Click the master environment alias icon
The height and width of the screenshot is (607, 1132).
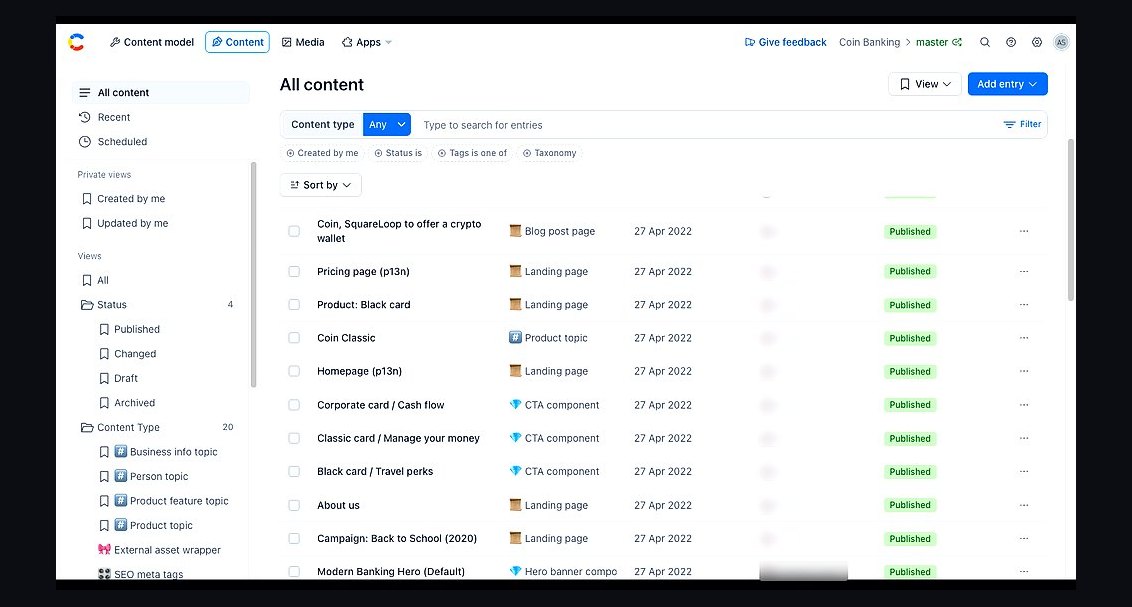957,43
